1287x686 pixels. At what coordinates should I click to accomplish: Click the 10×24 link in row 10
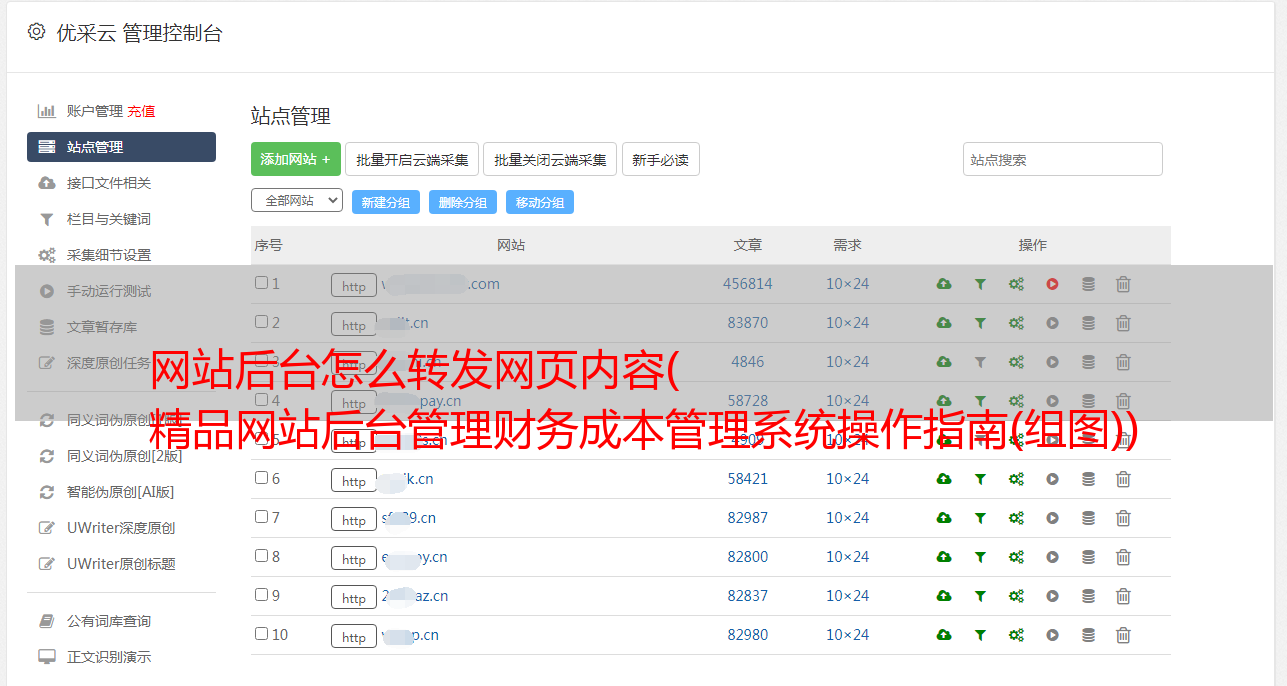(848, 635)
